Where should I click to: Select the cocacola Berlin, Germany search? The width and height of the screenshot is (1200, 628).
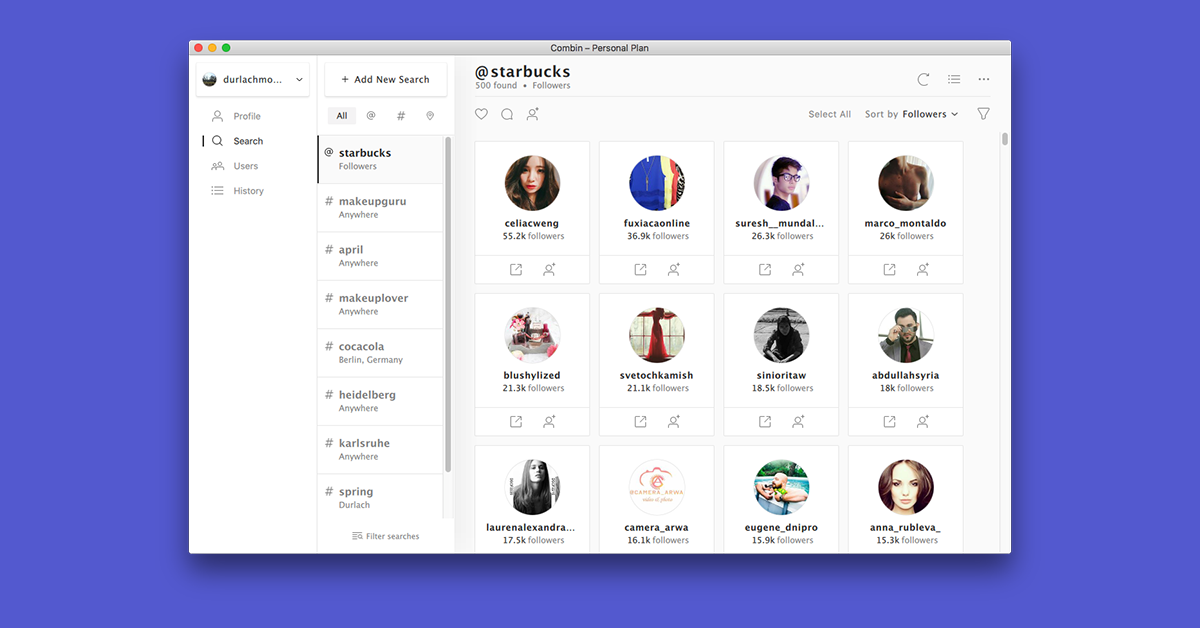[381, 352]
